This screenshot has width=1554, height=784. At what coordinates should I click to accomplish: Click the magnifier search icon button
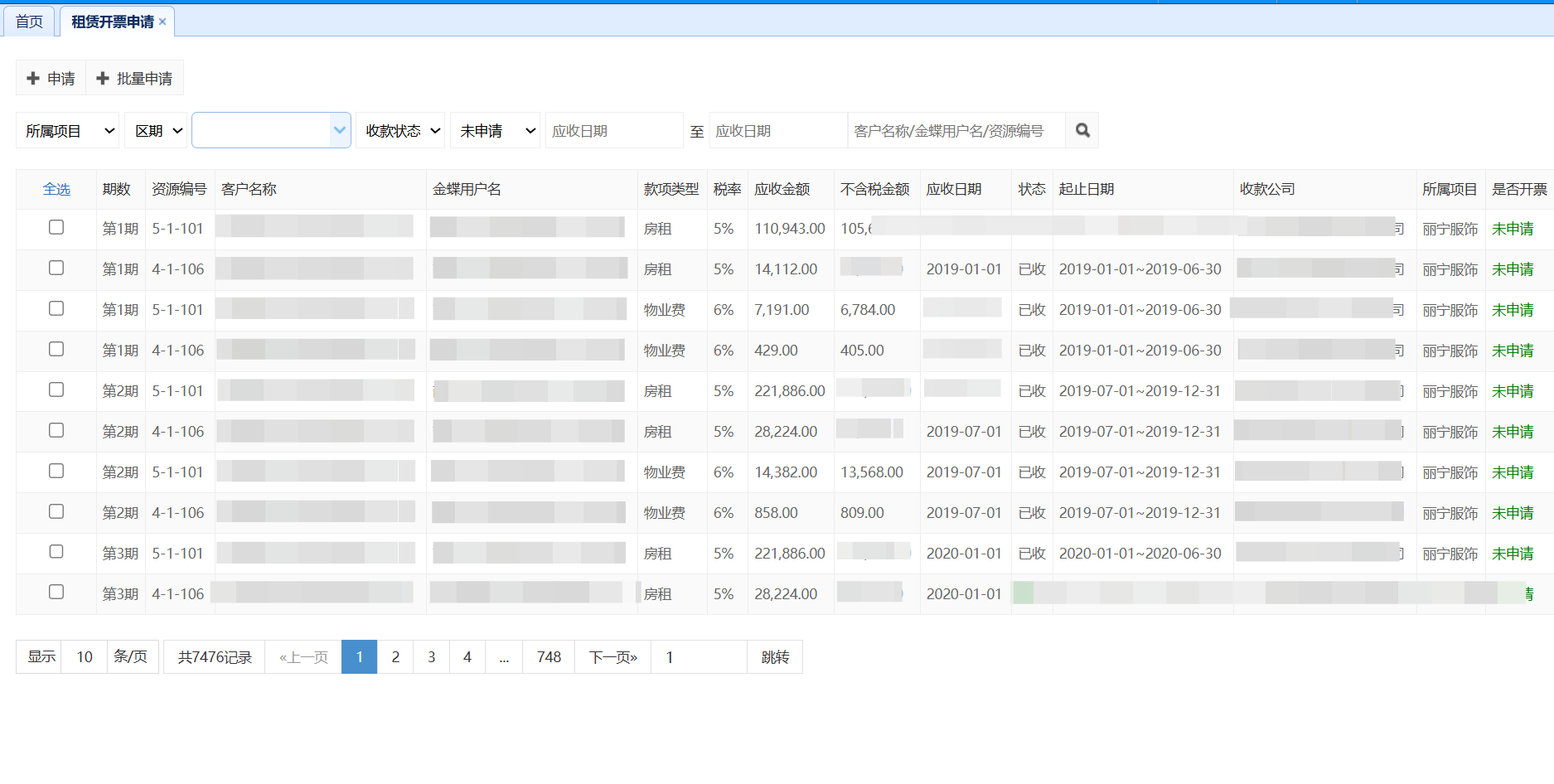click(1082, 130)
